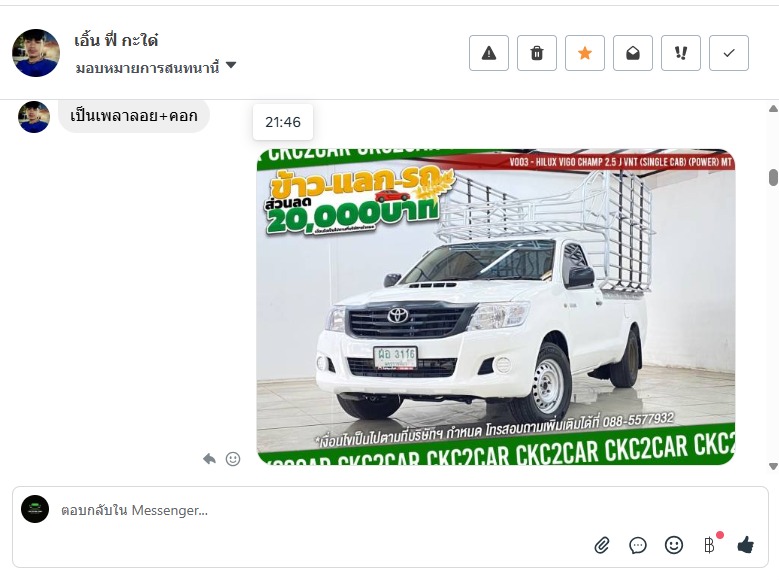Open the Hilux Vigo truck image
Image resolution: width=779 pixels, height=580 pixels.
(496, 307)
